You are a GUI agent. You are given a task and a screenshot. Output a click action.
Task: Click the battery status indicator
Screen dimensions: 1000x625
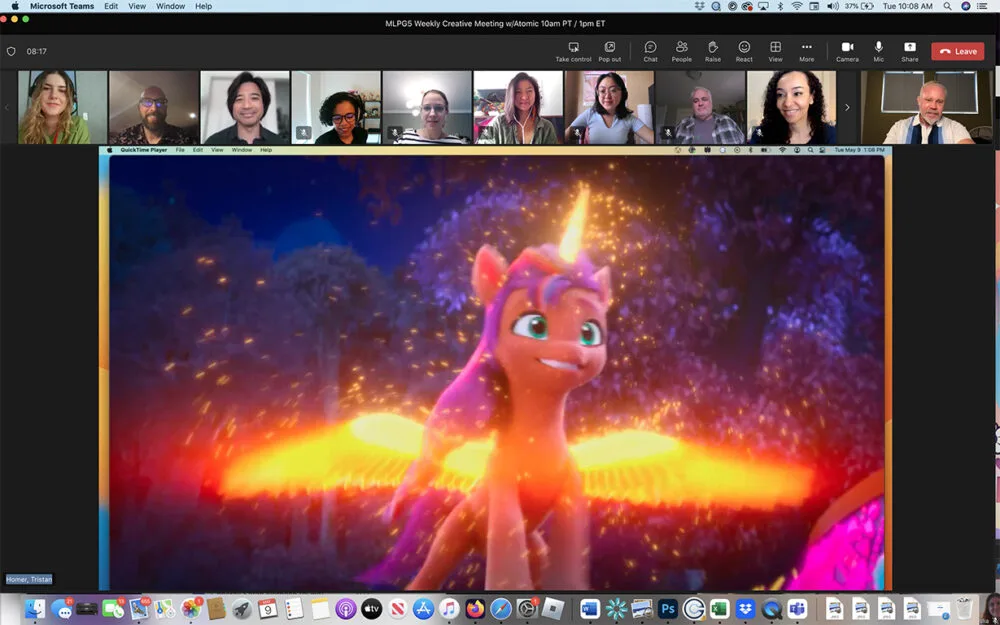(860, 6)
